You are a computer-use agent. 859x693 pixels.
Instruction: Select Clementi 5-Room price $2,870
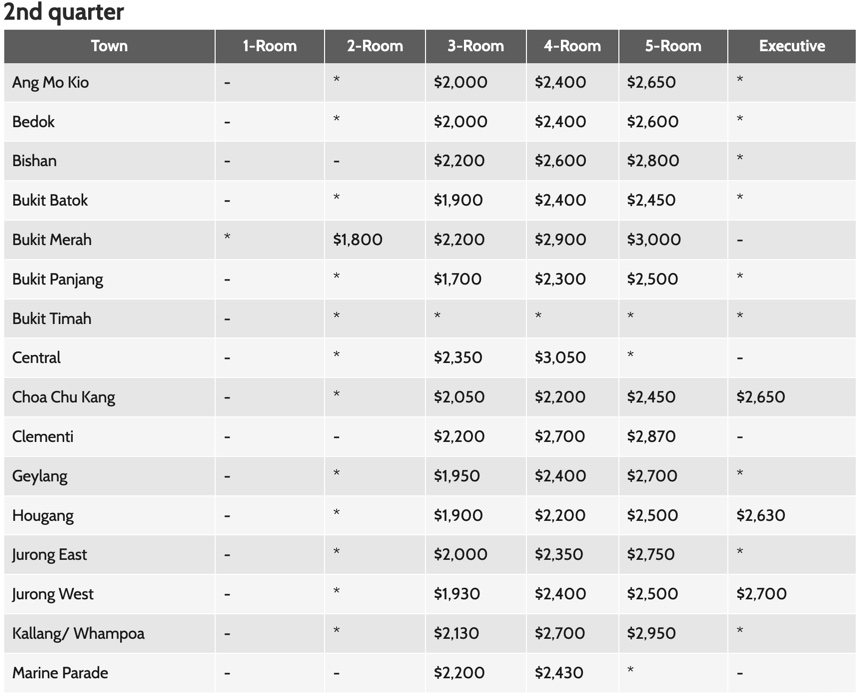[x=651, y=437]
